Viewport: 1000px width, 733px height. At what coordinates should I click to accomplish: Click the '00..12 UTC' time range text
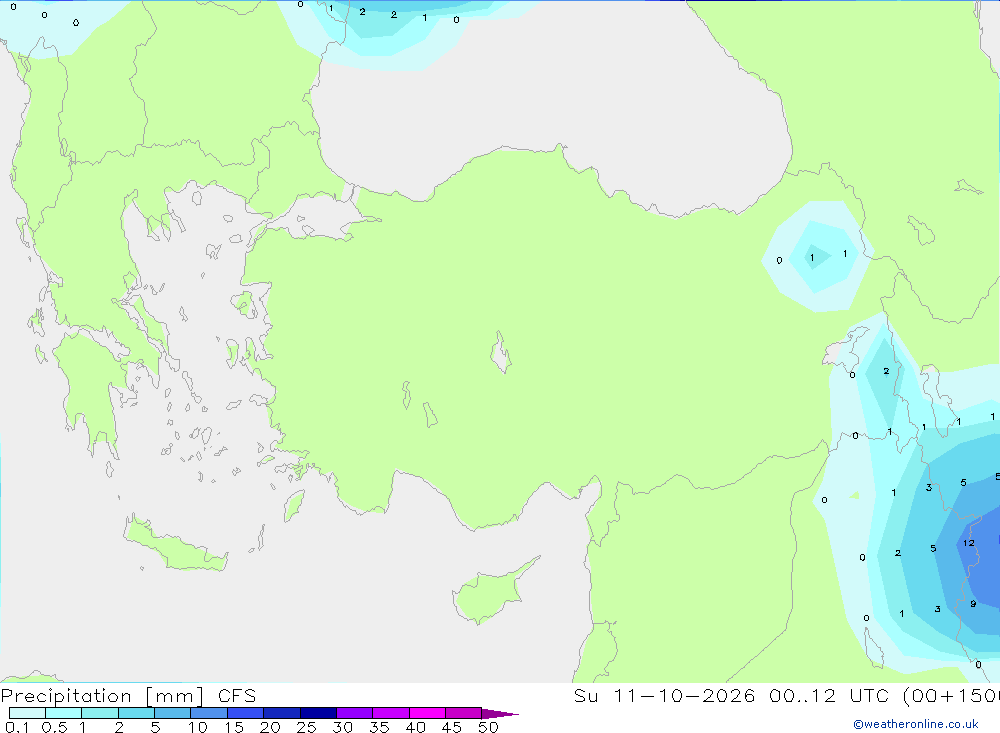point(830,696)
